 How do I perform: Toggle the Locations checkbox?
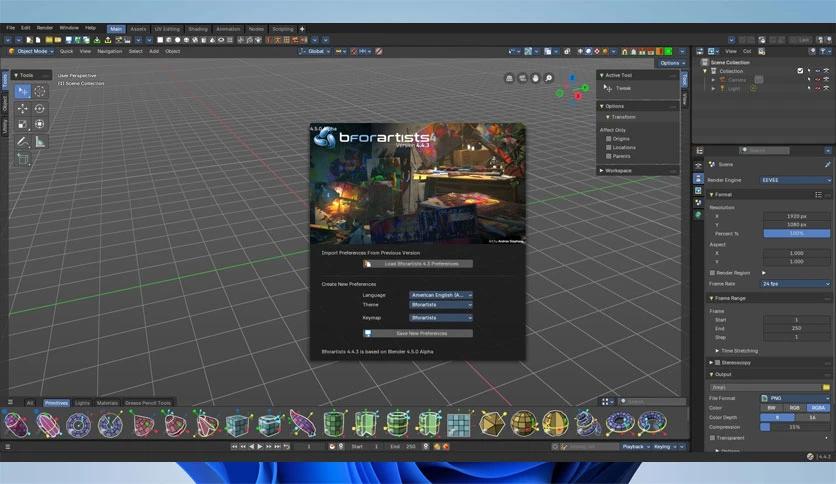click(x=608, y=147)
